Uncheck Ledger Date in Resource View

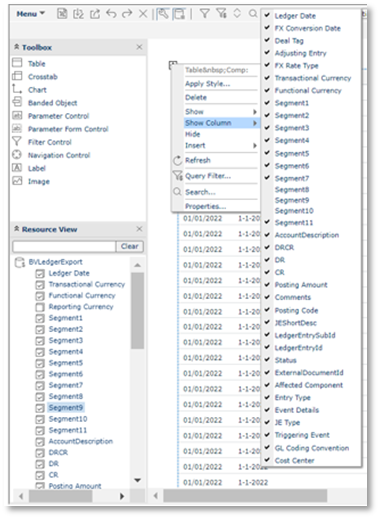[x=40, y=274]
